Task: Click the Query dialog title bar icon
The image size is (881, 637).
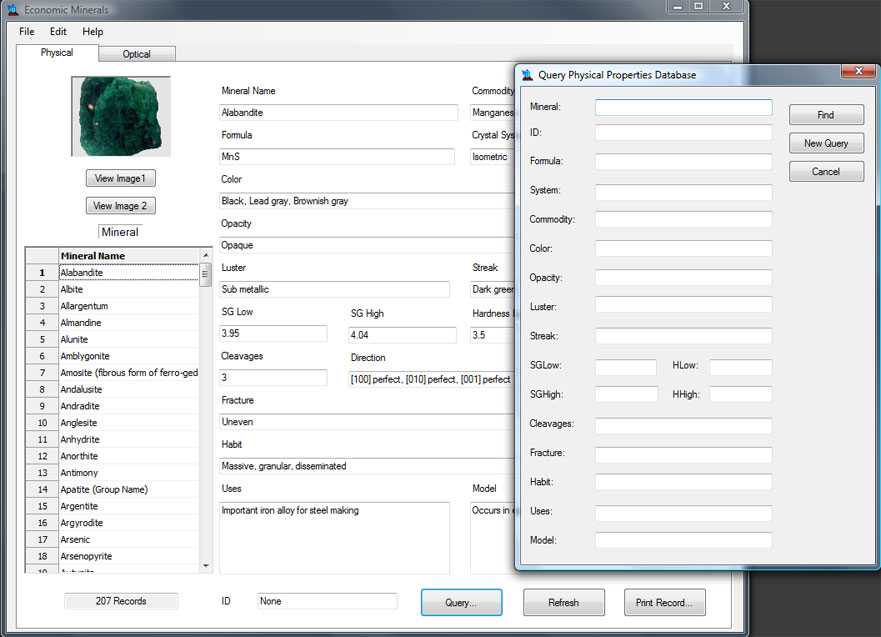Action: click(527, 75)
